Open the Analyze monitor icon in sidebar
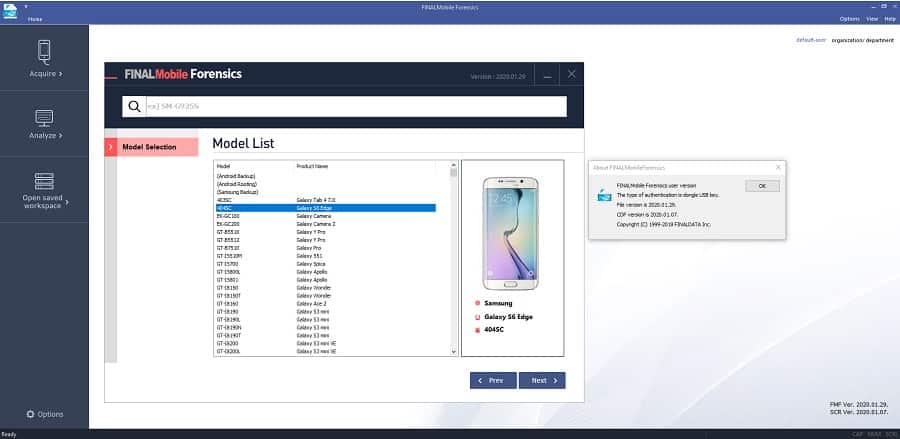The height and width of the screenshot is (439, 900). tap(44, 118)
